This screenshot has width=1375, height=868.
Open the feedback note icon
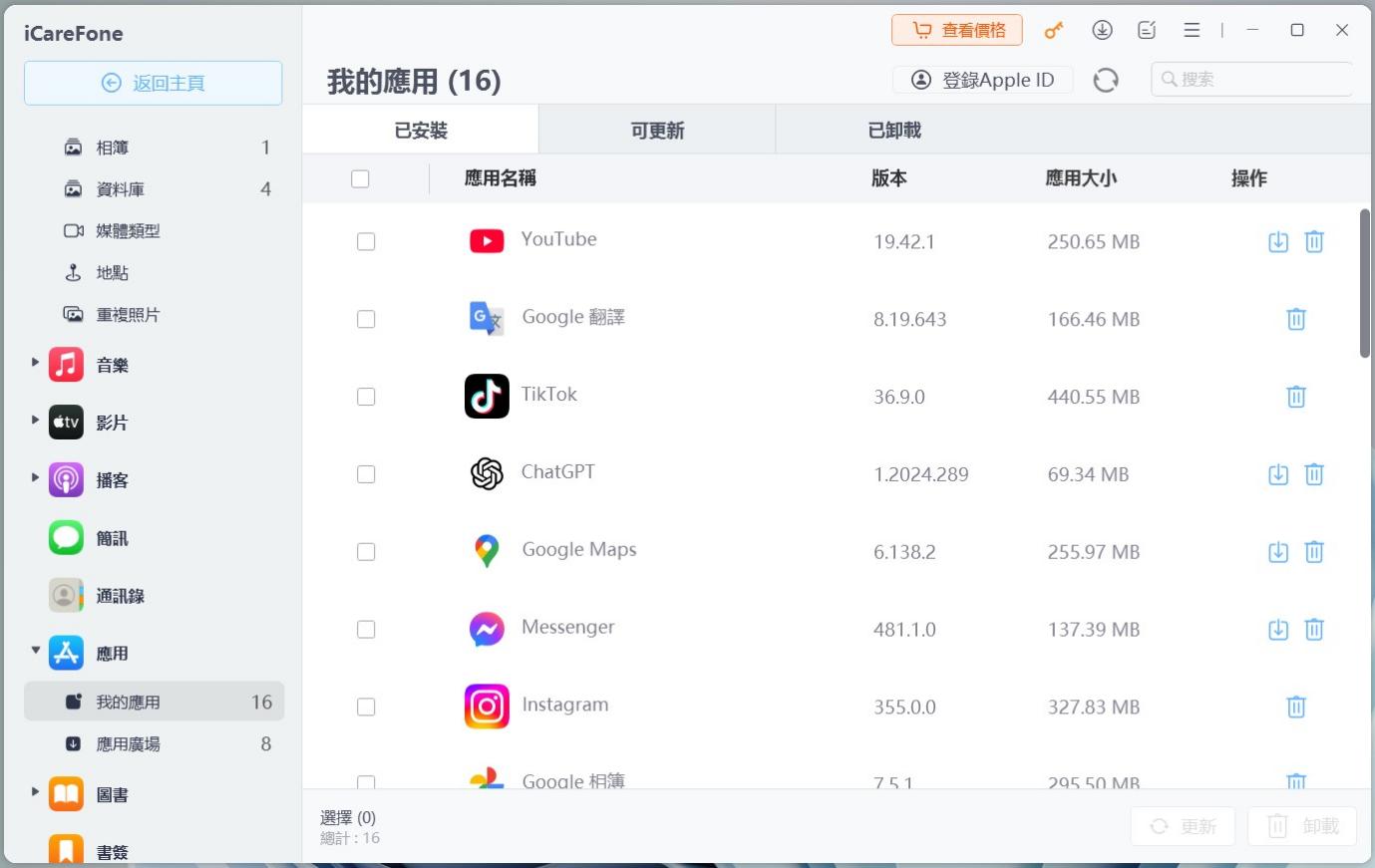(x=1147, y=30)
